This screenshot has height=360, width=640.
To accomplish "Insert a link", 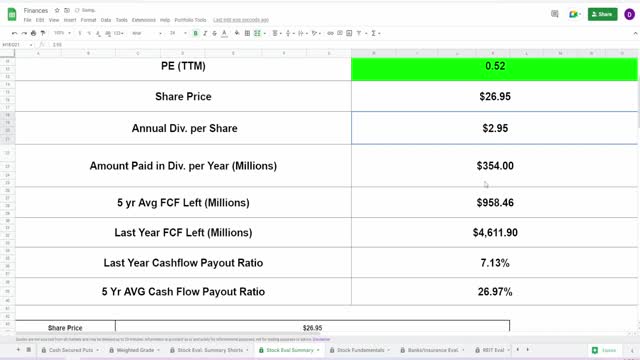I will [330, 33].
